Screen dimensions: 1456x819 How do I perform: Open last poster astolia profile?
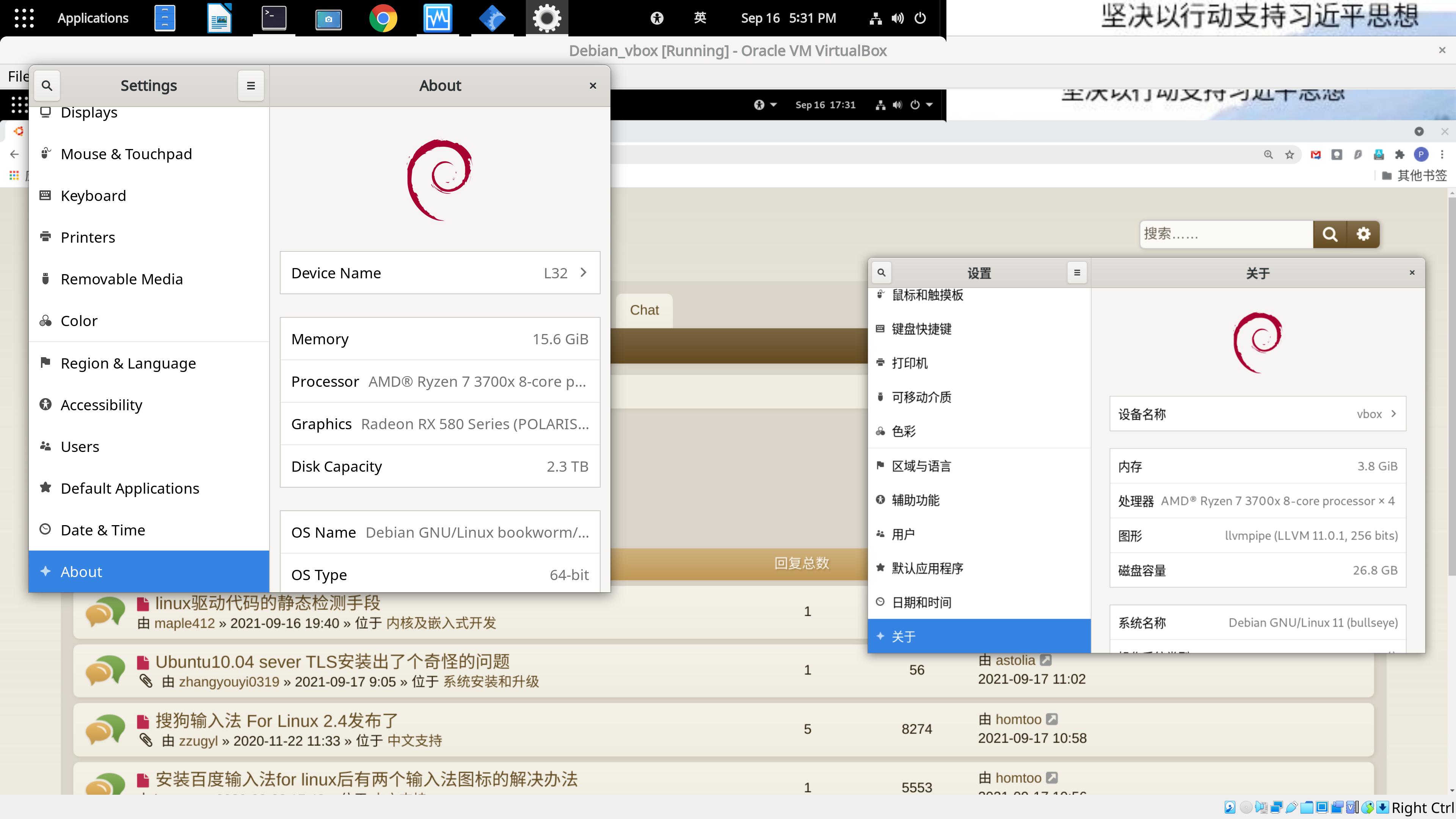click(1015, 660)
